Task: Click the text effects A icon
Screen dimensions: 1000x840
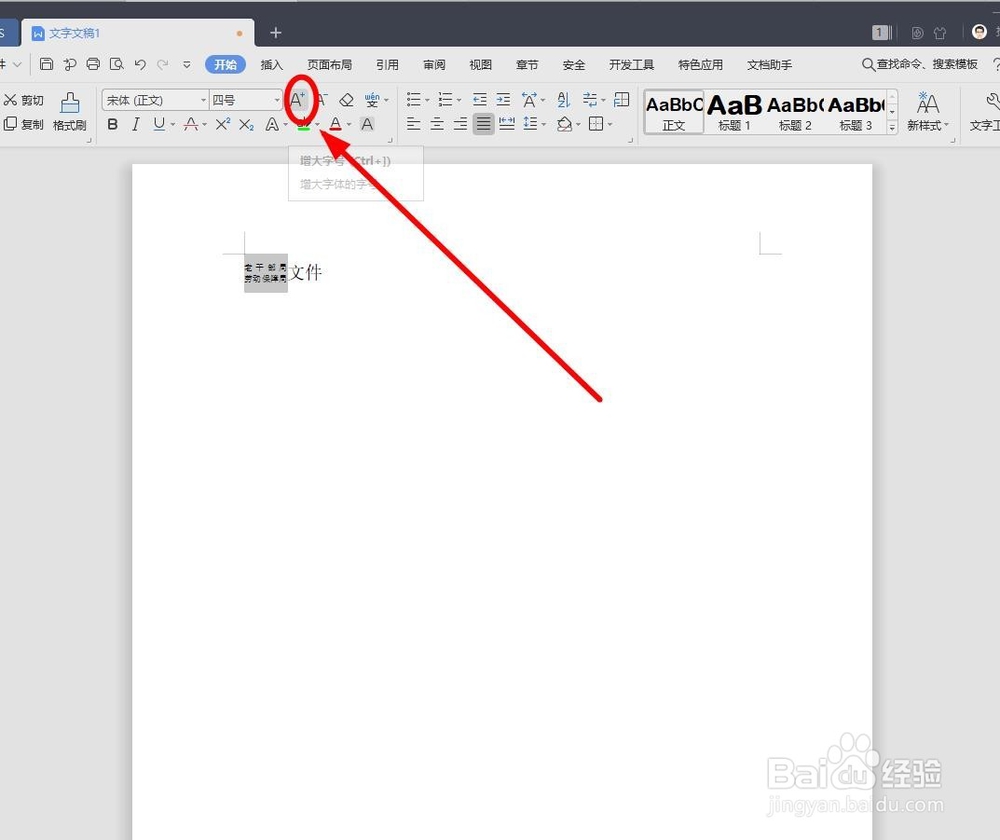Action: [x=272, y=124]
